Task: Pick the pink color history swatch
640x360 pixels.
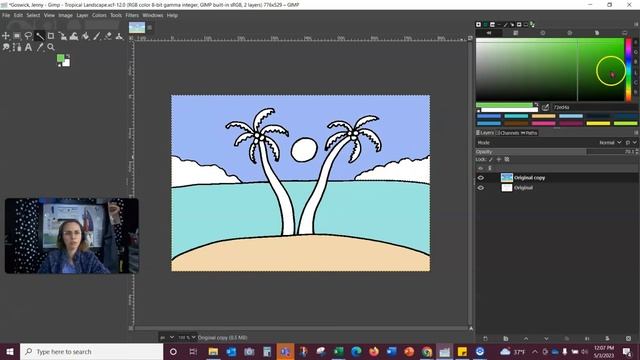Action: coord(544,123)
